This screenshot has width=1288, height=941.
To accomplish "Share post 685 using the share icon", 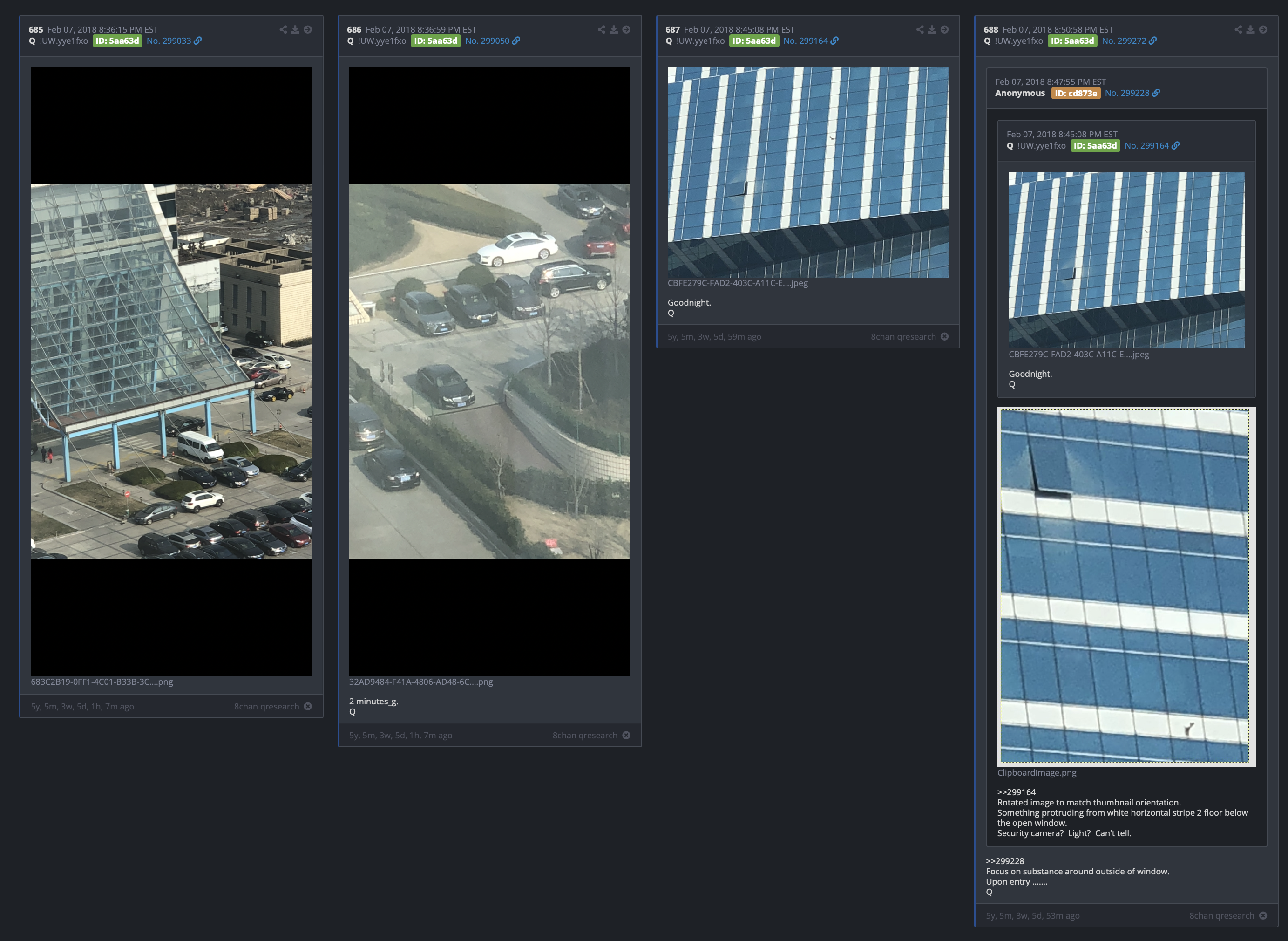I will (x=283, y=30).
